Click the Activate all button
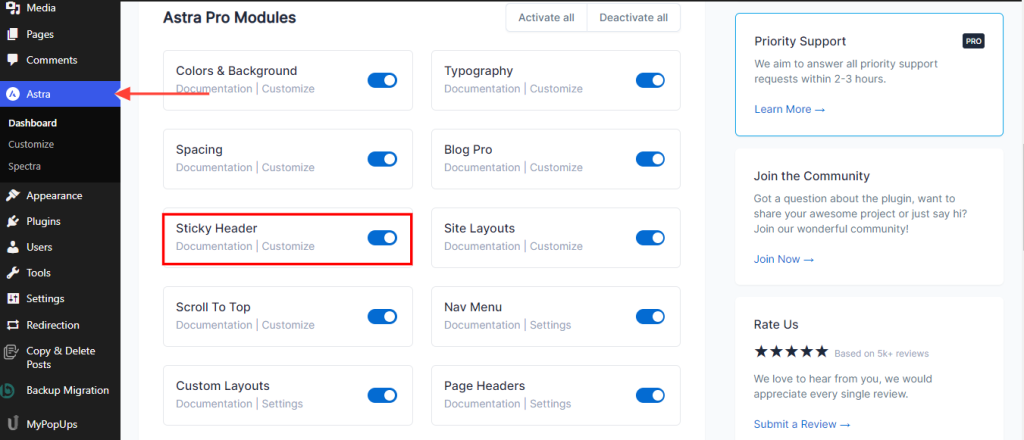1024x440 pixels. [547, 18]
